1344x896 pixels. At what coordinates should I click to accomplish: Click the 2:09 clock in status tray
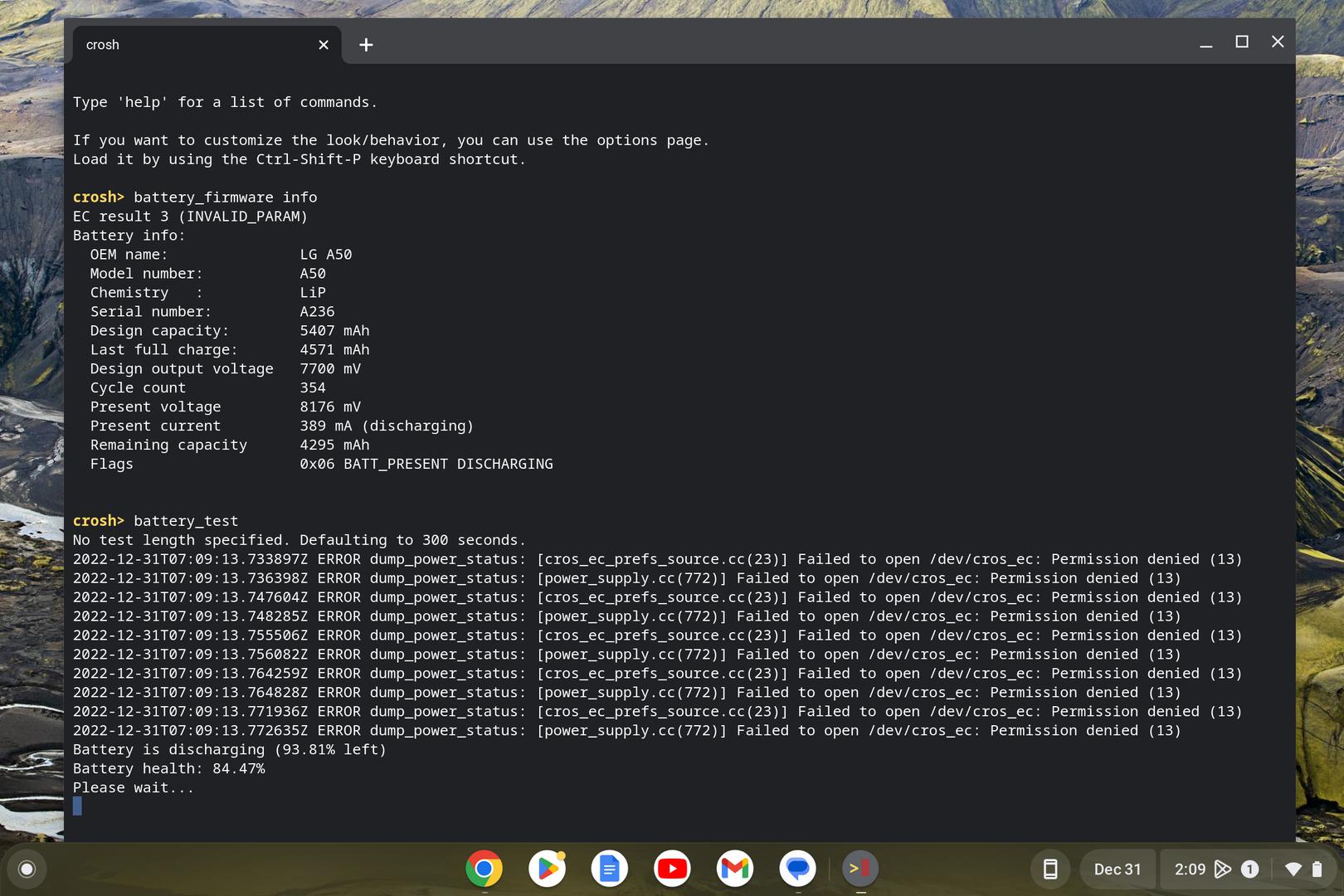[1190, 869]
